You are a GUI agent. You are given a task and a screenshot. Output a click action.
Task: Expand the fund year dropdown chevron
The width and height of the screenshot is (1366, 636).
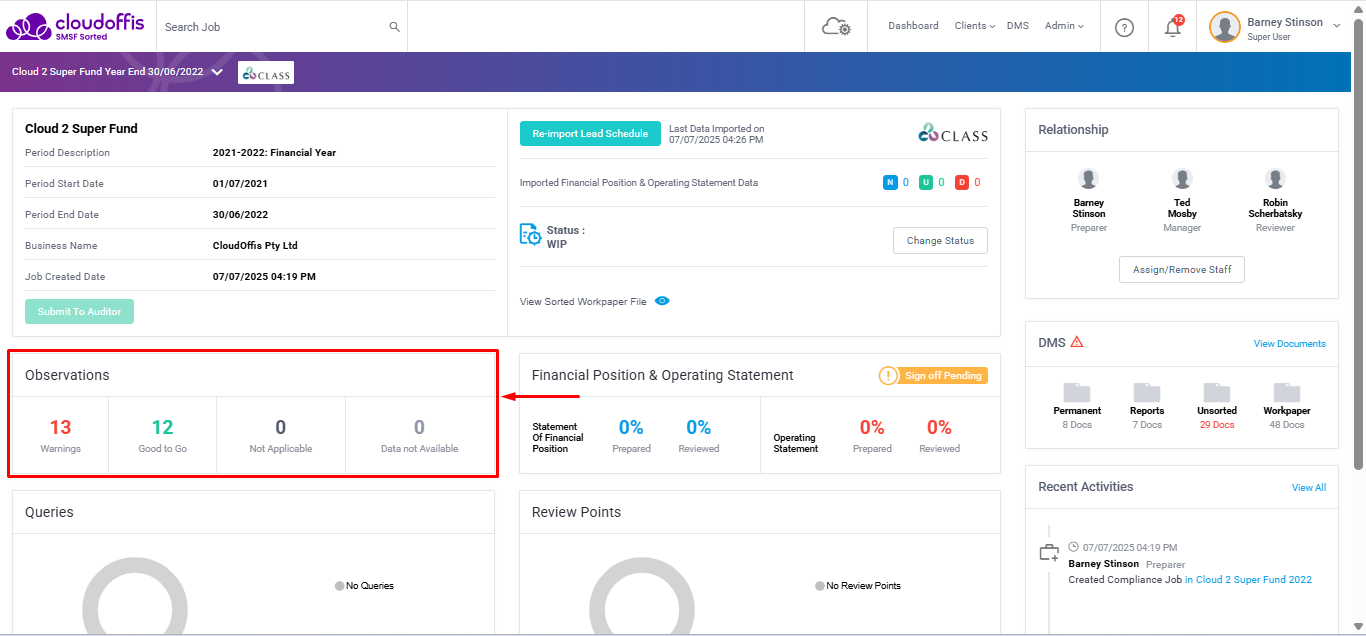(x=217, y=72)
